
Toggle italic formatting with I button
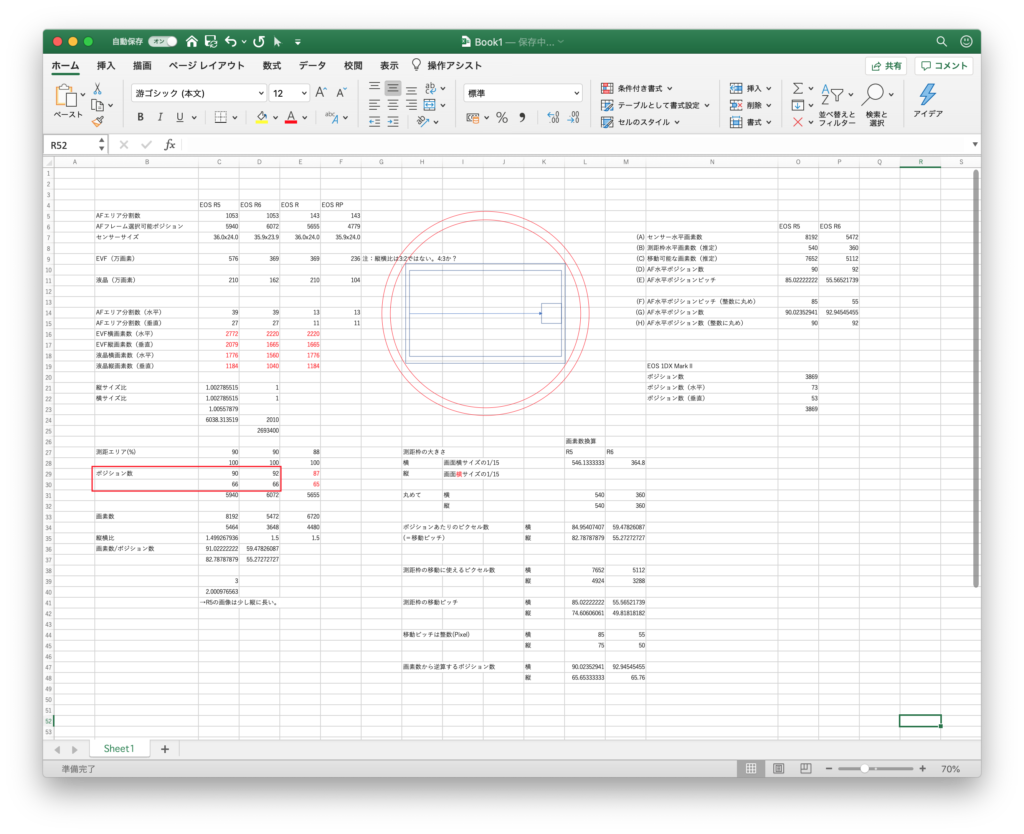pyautogui.click(x=161, y=117)
